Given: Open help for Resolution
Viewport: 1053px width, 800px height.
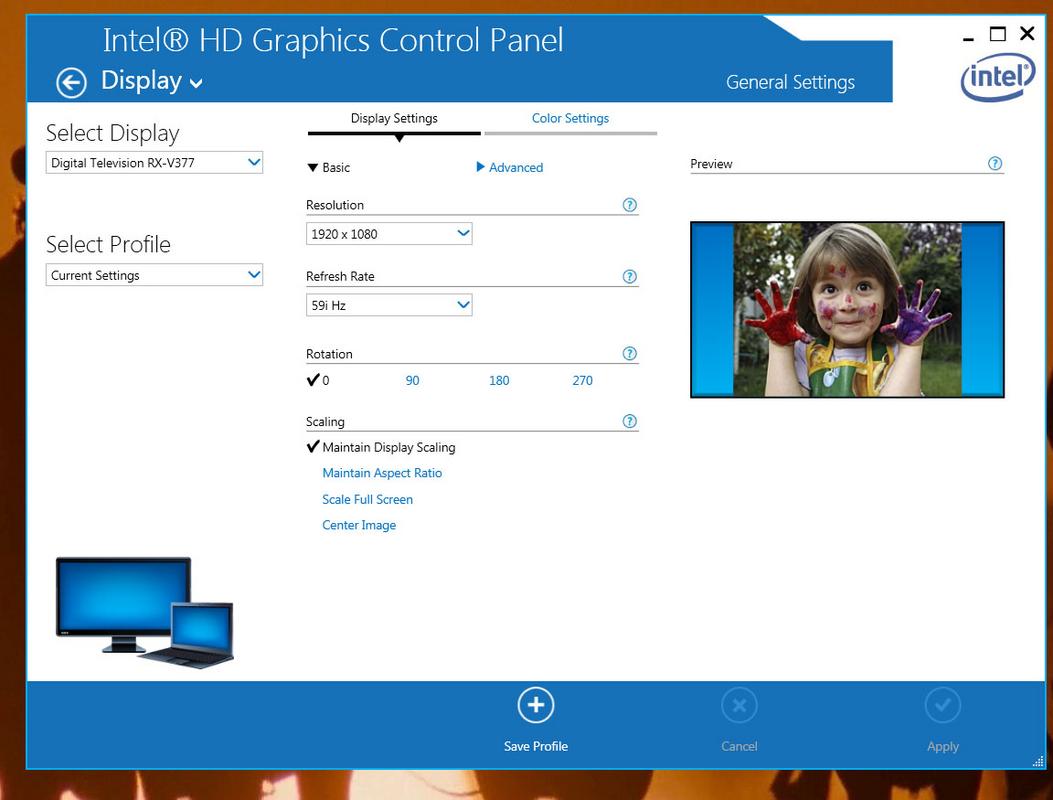Looking at the screenshot, I should point(629,205).
